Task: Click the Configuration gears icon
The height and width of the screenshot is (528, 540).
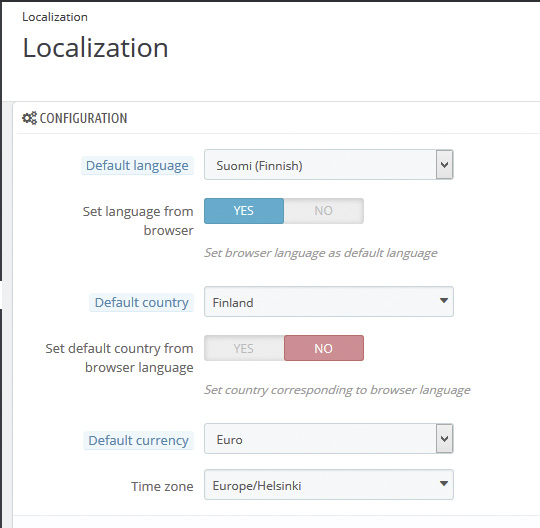Action: 29,118
